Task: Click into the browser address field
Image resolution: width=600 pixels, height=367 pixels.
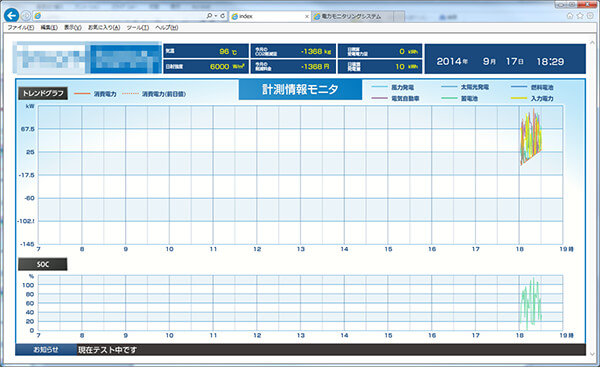Action: pos(122,16)
